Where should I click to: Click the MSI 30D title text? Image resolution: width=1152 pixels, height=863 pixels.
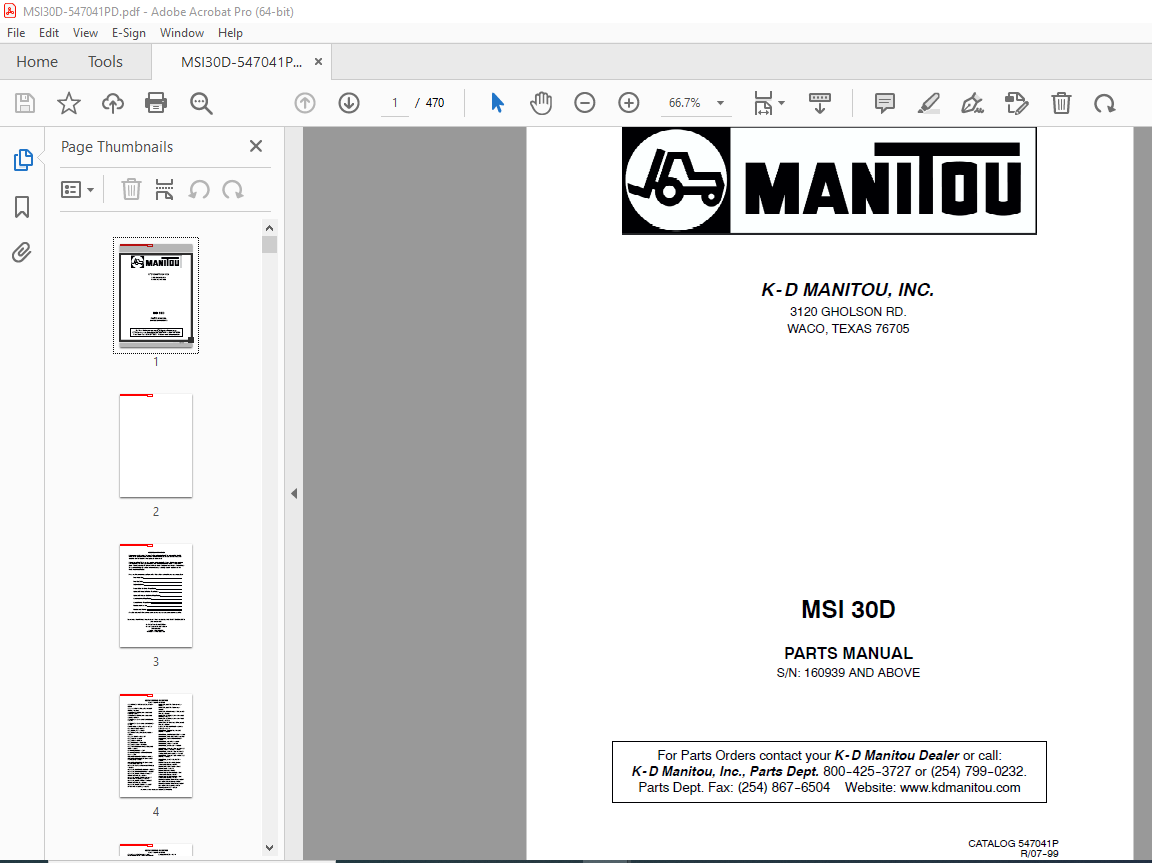(x=848, y=610)
